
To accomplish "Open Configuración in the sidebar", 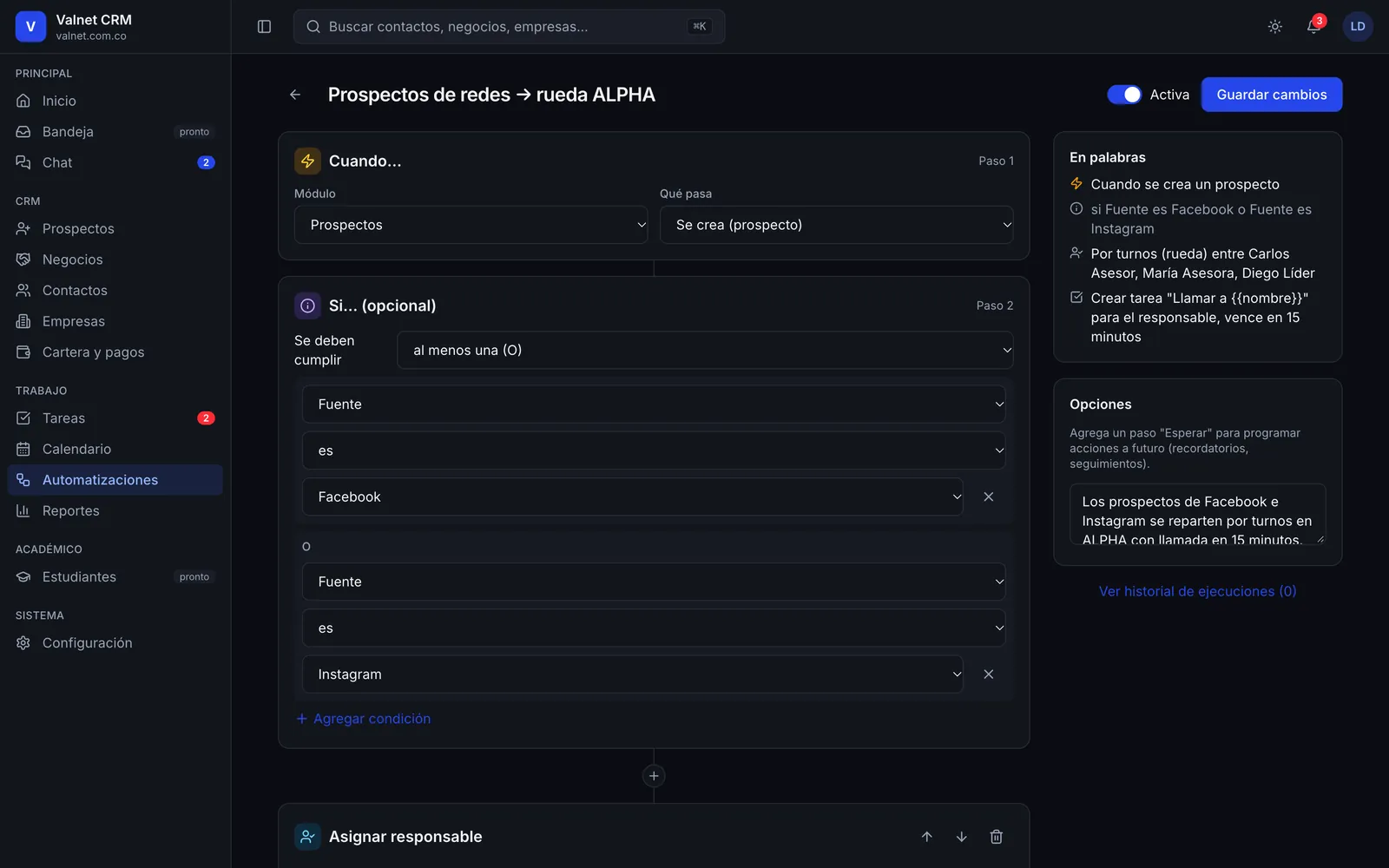I will click(115, 643).
